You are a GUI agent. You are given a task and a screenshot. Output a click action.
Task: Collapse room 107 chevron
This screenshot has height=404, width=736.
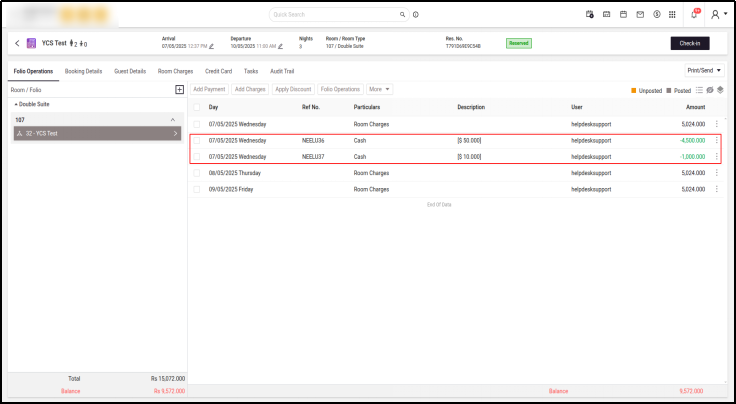click(173, 120)
